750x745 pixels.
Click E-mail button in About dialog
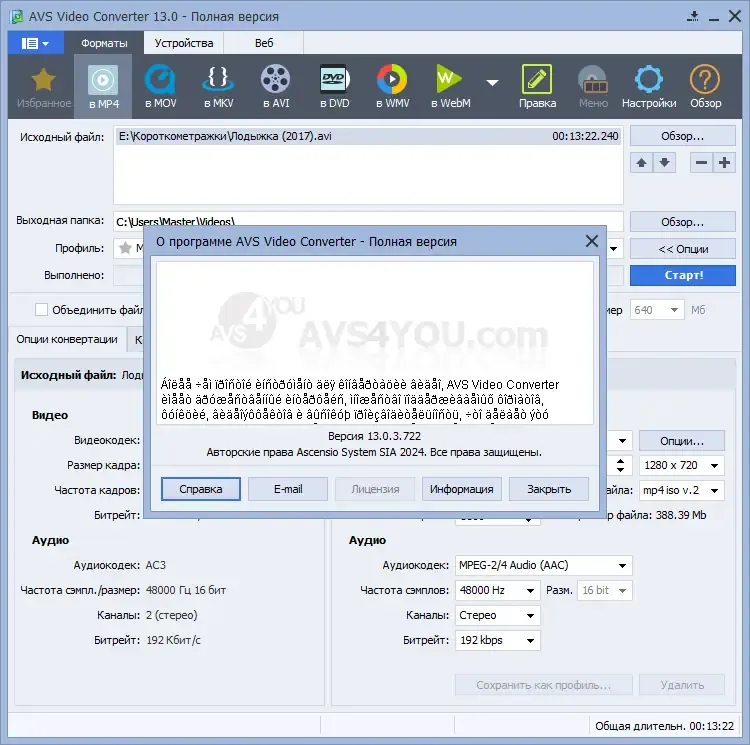click(x=288, y=489)
